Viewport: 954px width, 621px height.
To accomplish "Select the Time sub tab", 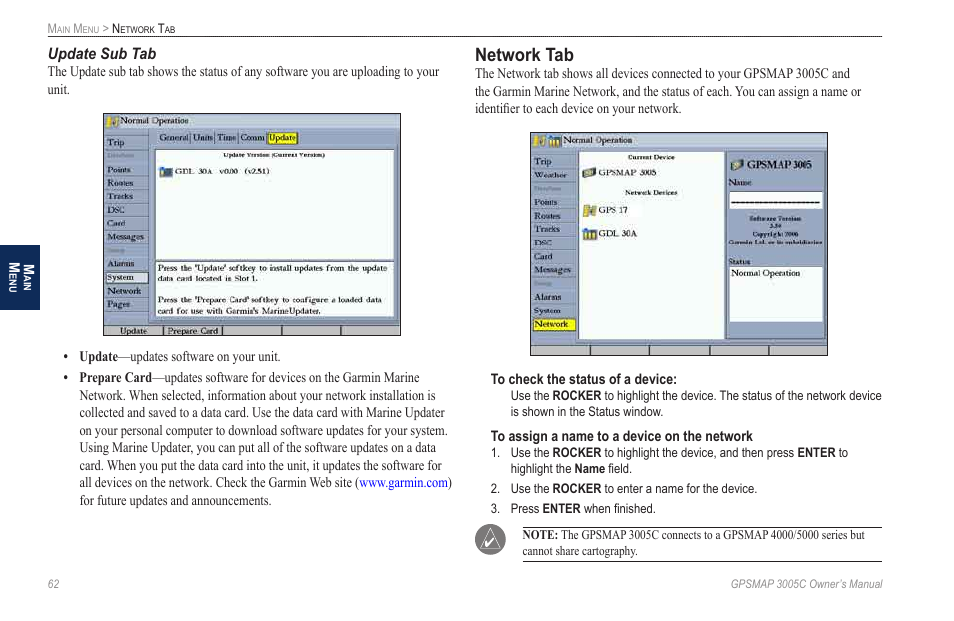I will point(226,138).
